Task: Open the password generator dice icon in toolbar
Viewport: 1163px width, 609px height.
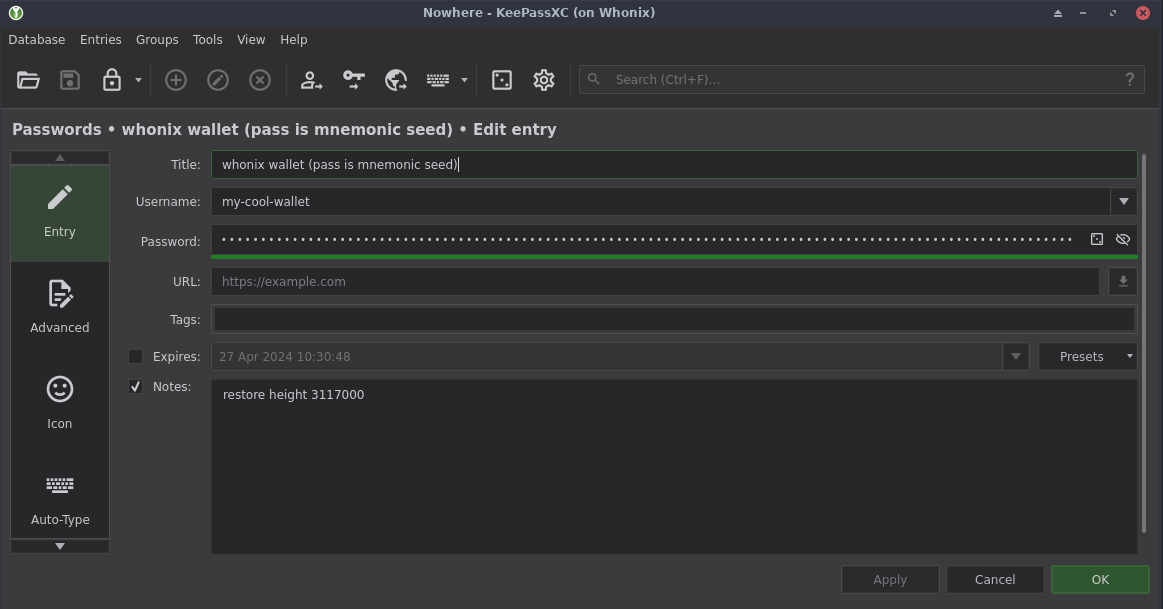Action: click(x=502, y=80)
